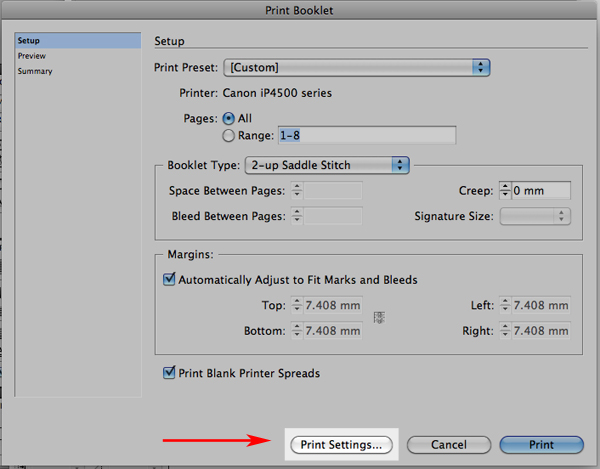
Task: Uncheck Automatically Adjust to Fit Marks and Bleeds
Action: (x=169, y=279)
